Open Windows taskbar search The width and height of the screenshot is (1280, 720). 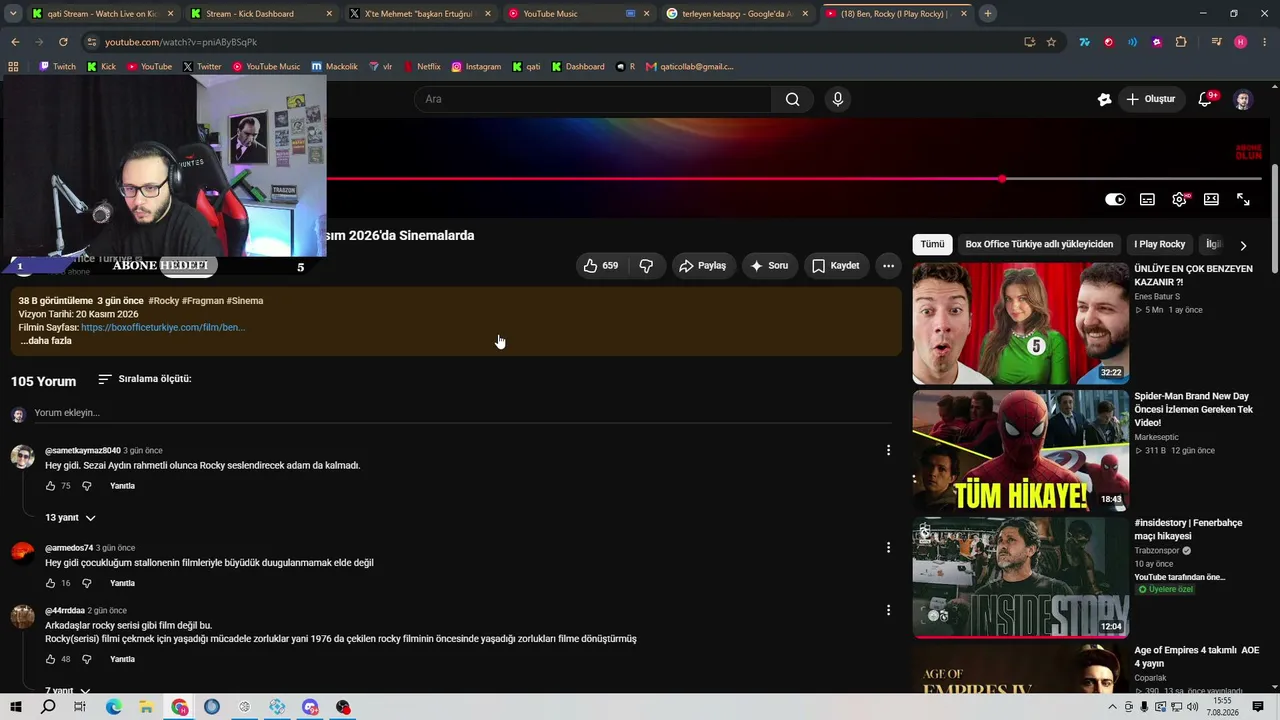(x=48, y=707)
